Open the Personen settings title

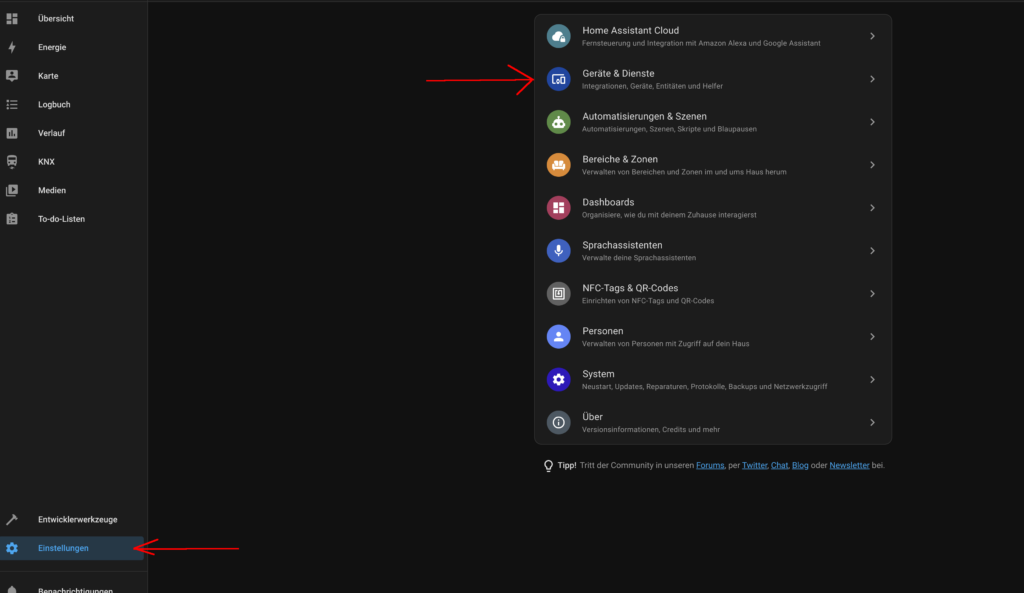[x=602, y=331]
